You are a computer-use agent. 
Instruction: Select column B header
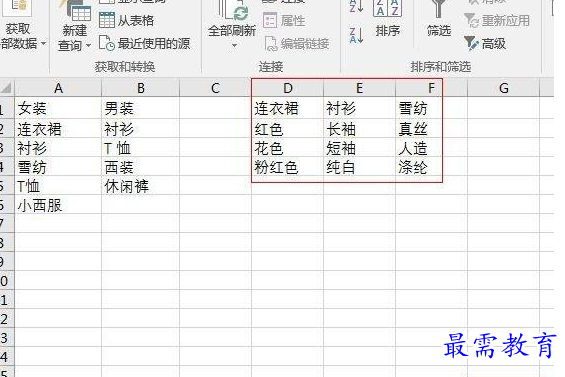[141, 88]
